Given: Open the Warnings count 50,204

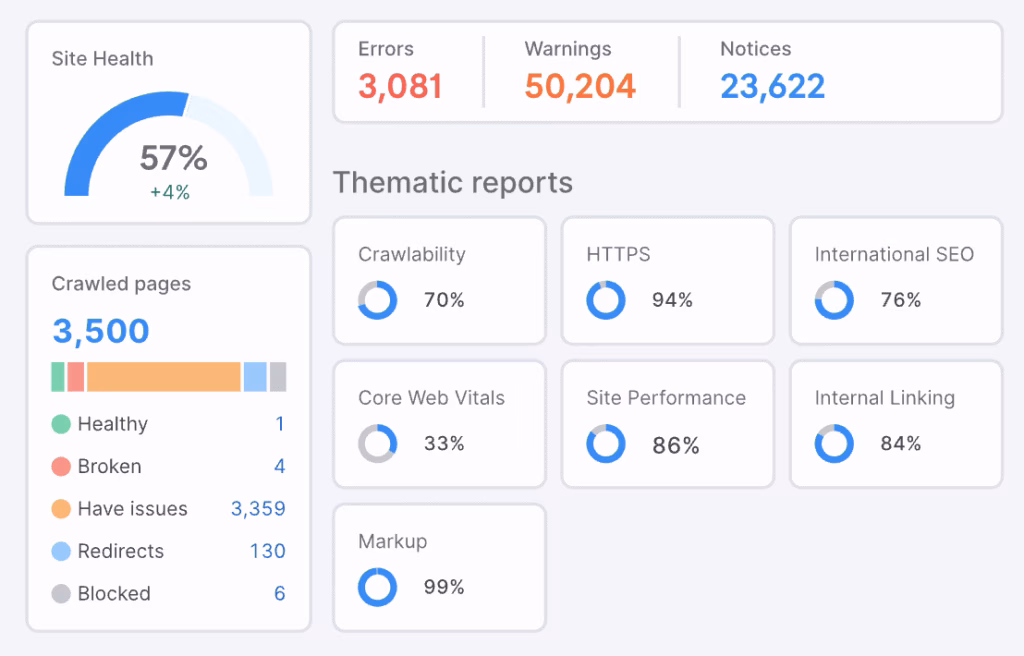Looking at the screenshot, I should [580, 86].
